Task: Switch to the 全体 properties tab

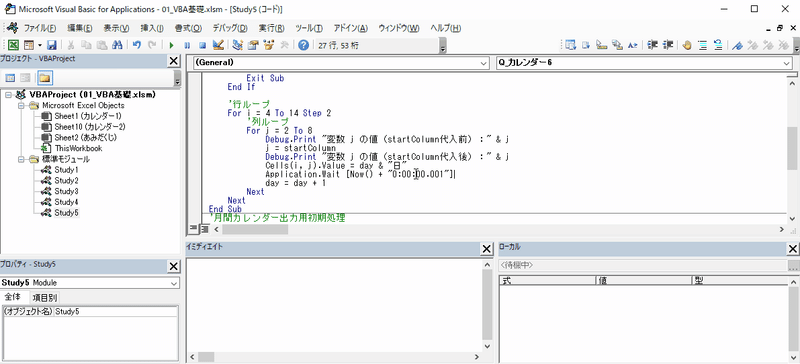Action: tap(13, 297)
